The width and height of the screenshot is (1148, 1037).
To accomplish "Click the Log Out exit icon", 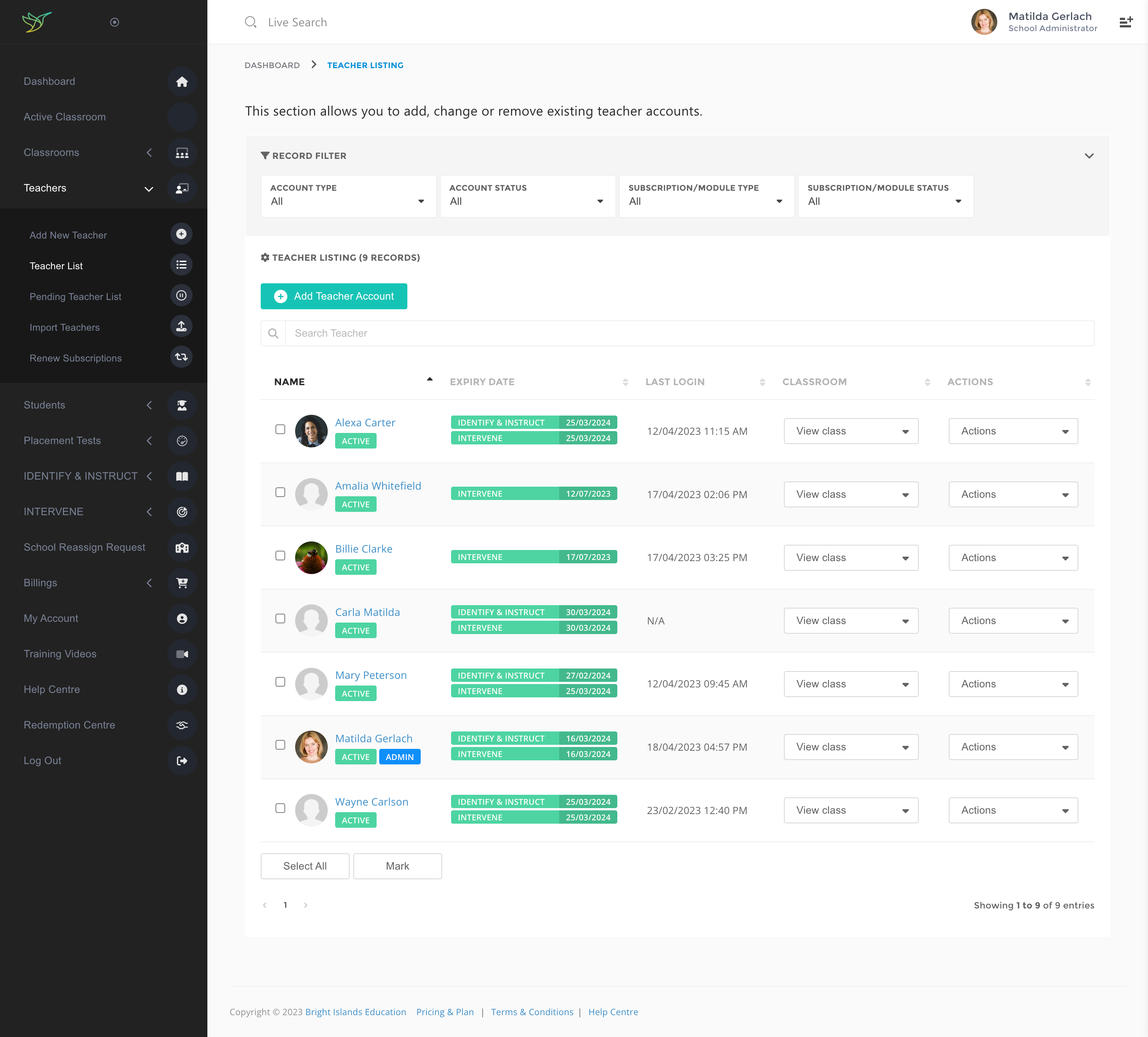I will click(182, 761).
